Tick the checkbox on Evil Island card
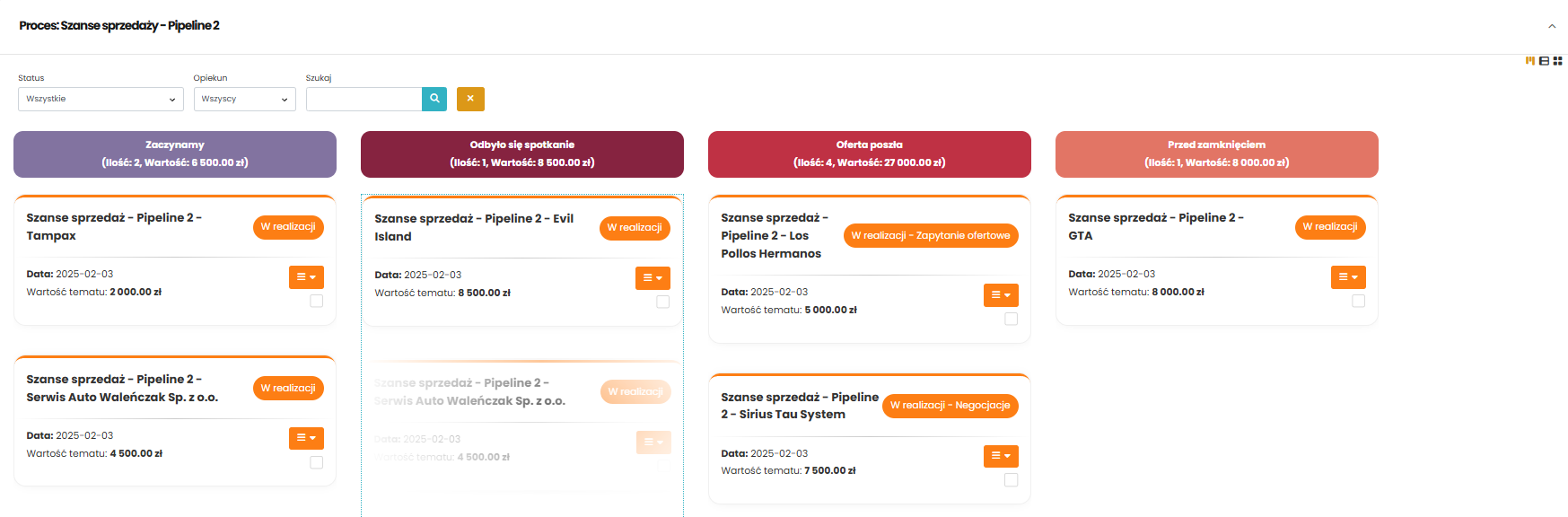 pyautogui.click(x=663, y=302)
